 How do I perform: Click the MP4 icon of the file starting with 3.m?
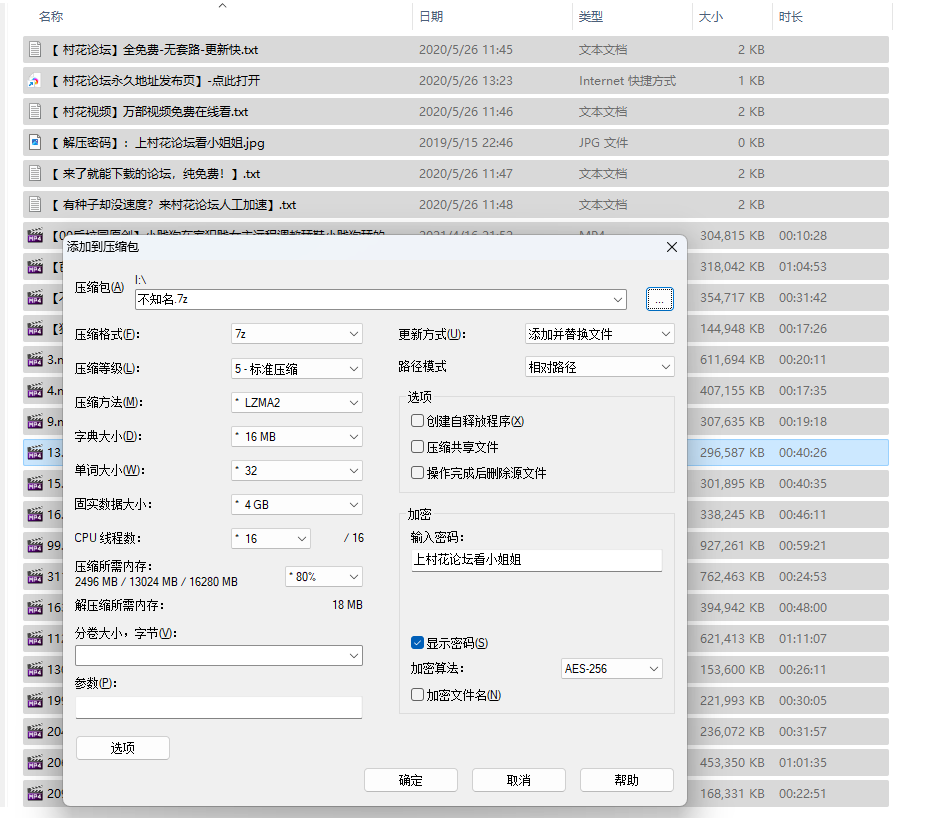(35, 359)
